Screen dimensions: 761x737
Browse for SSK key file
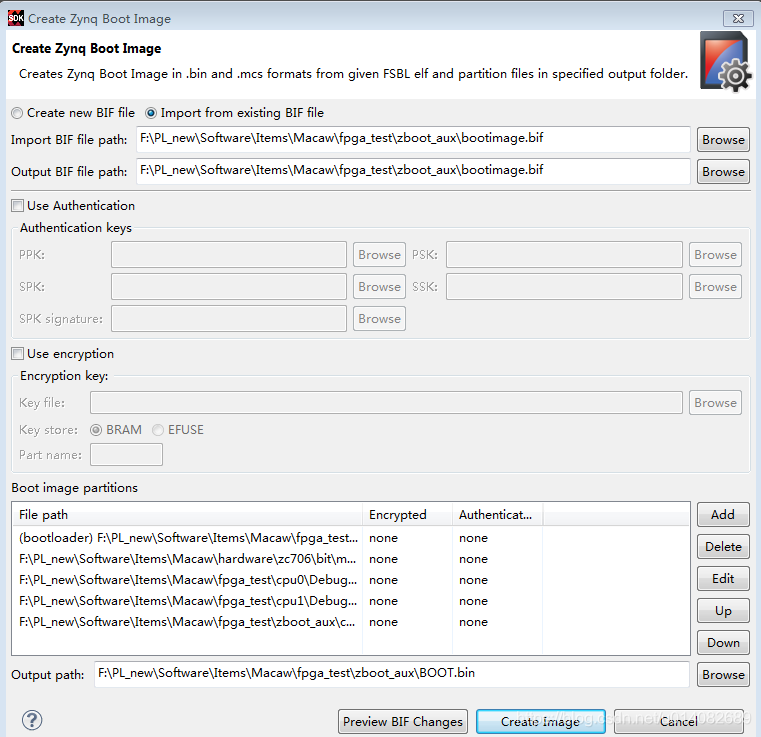[x=715, y=287]
